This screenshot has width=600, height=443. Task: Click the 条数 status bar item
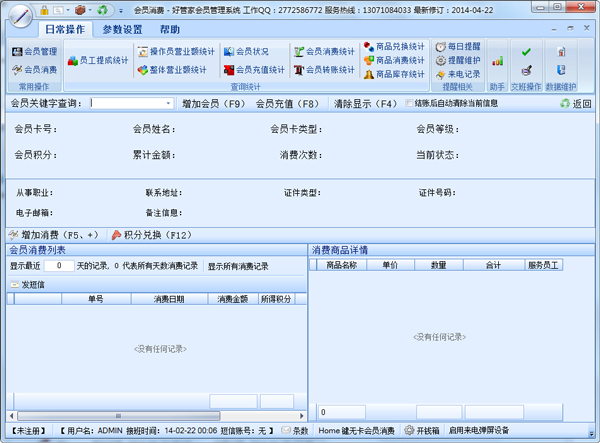tap(295, 431)
